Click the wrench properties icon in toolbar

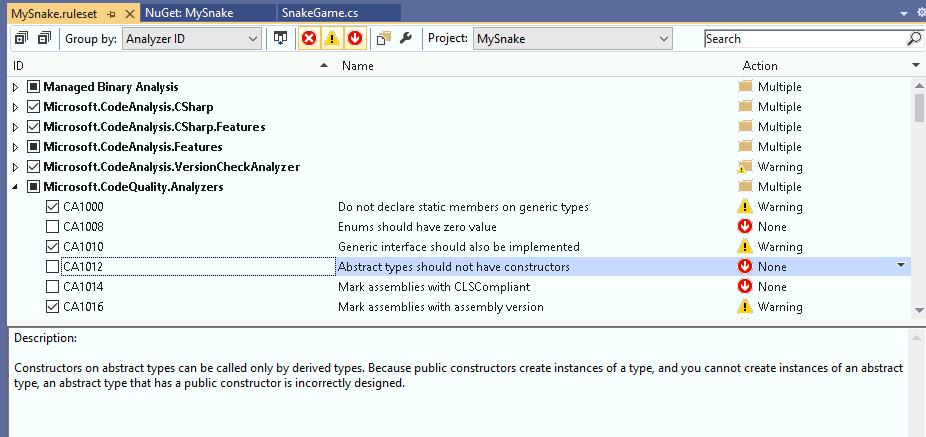[405, 39]
